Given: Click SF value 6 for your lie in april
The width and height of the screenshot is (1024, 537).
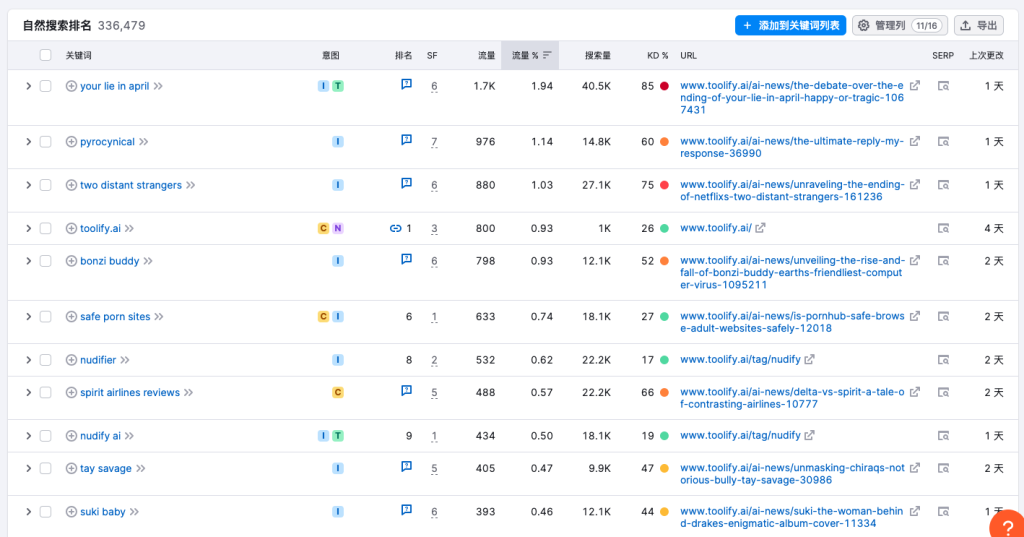Looking at the screenshot, I should click(x=434, y=86).
